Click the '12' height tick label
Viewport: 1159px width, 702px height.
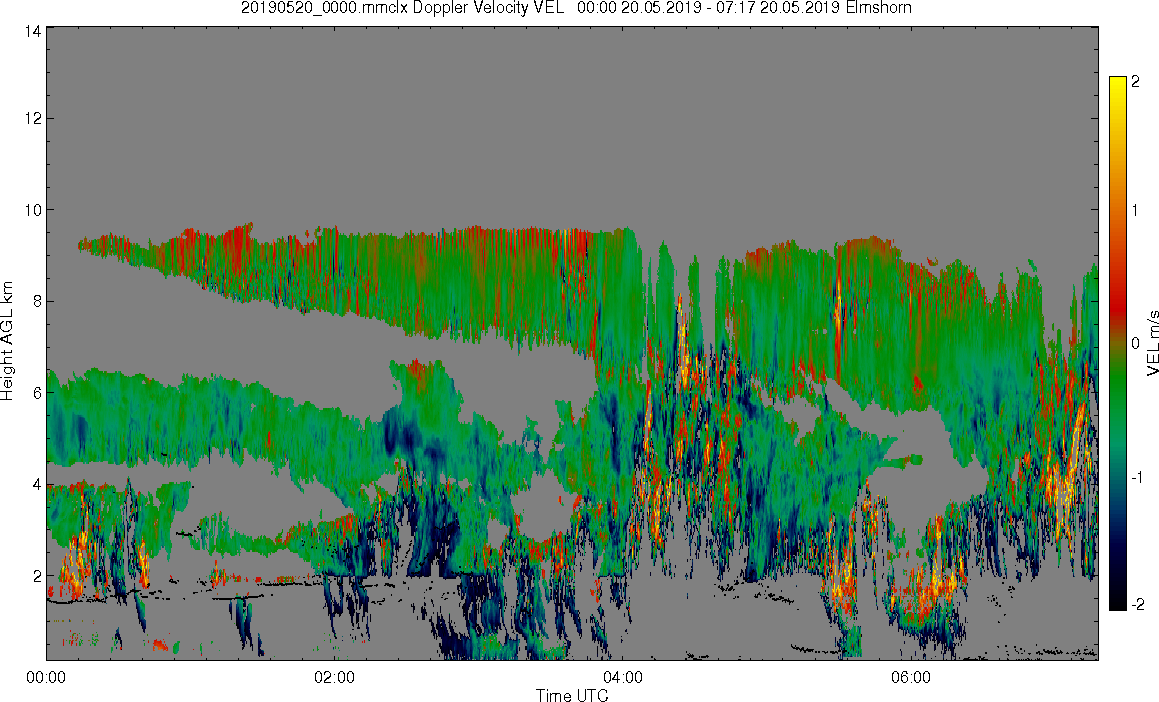[x=32, y=118]
